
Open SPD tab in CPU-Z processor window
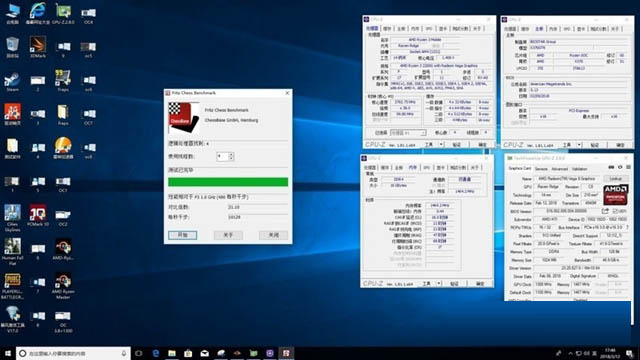[x=429, y=29]
